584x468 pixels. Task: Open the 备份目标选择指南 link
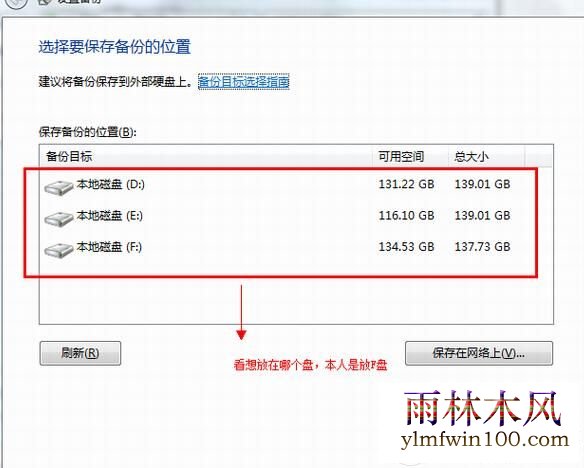tap(244, 82)
